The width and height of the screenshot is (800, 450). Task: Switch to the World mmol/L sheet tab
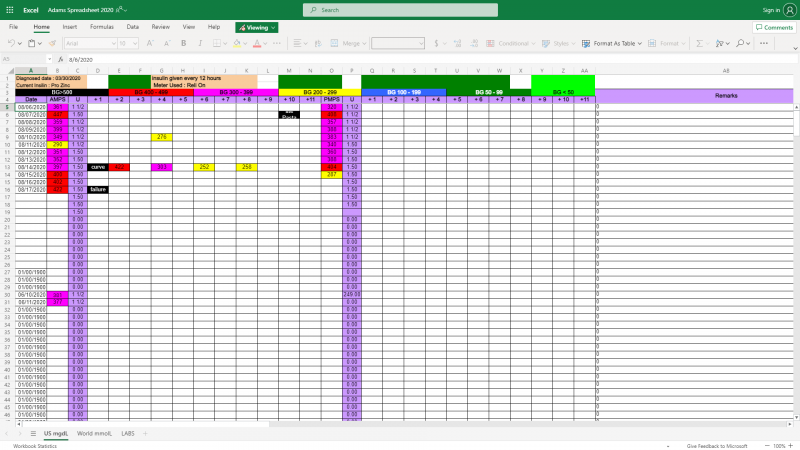pyautogui.click(x=94, y=433)
